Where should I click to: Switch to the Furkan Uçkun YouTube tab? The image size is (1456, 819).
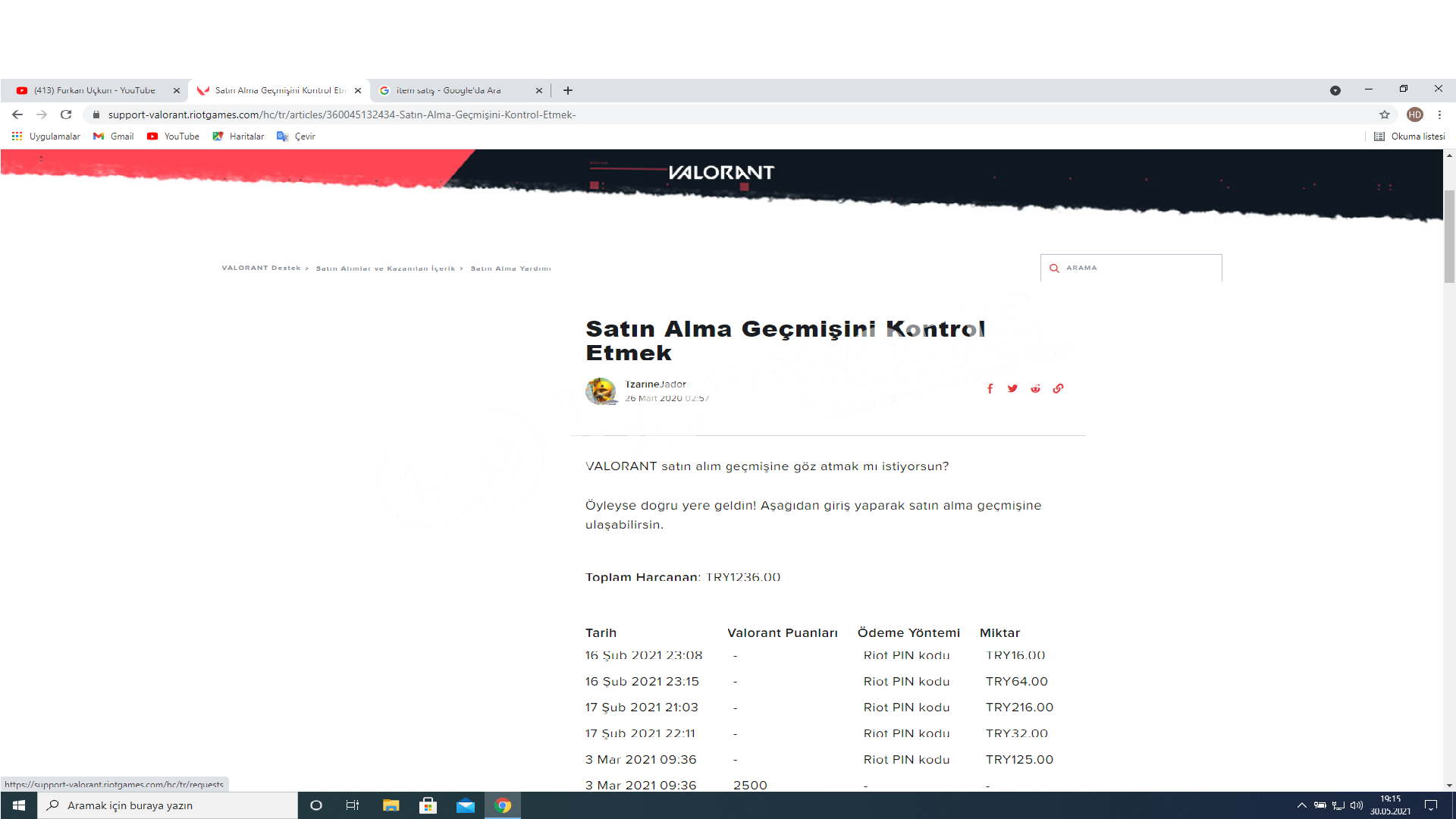pyautogui.click(x=94, y=90)
